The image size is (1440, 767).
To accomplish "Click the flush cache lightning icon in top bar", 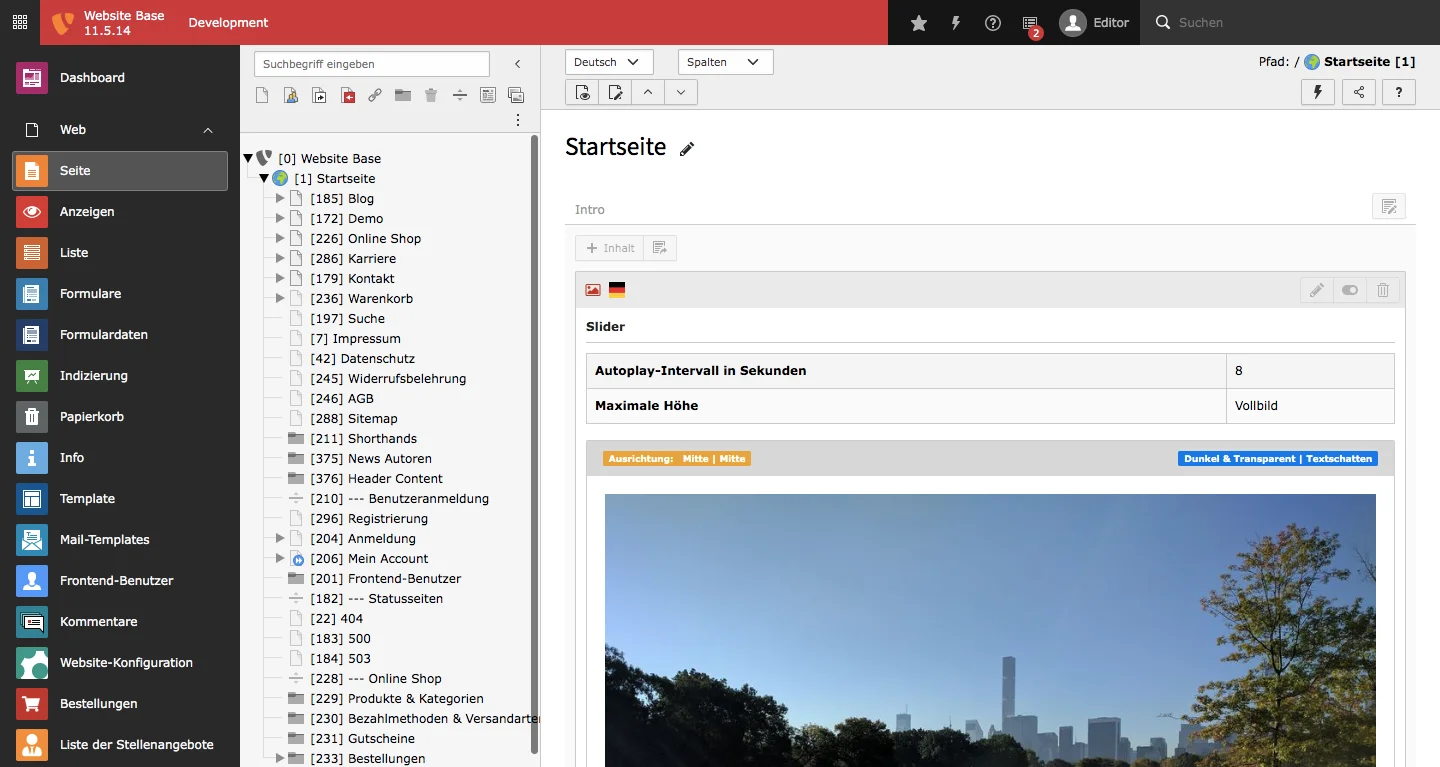I will click(x=956, y=23).
